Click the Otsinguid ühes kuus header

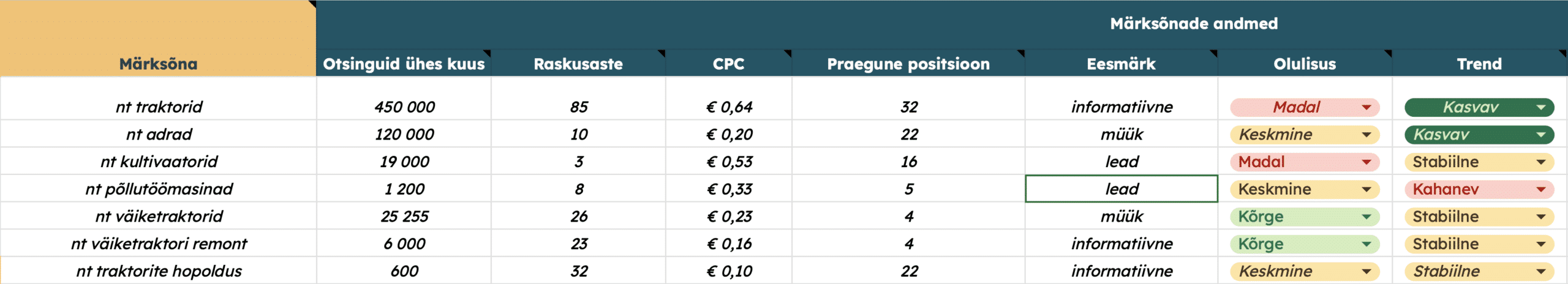click(x=404, y=64)
